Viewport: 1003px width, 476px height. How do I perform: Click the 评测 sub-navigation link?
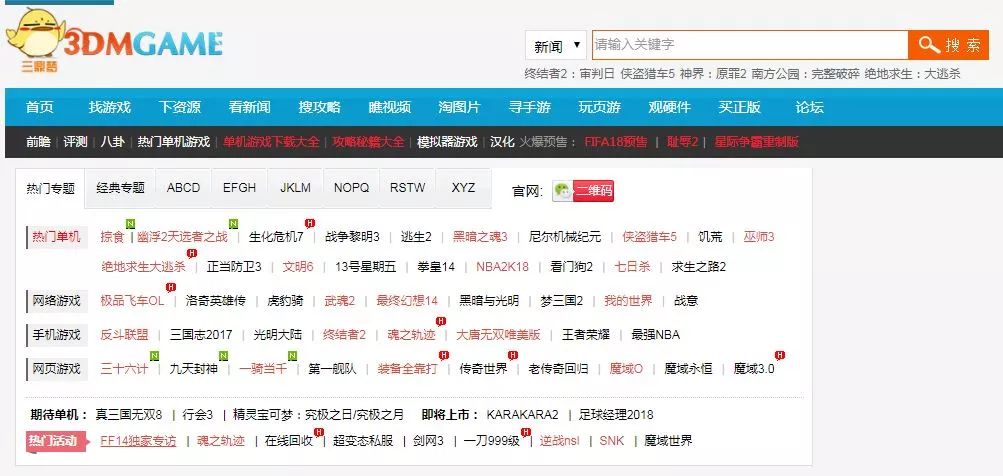(75, 142)
